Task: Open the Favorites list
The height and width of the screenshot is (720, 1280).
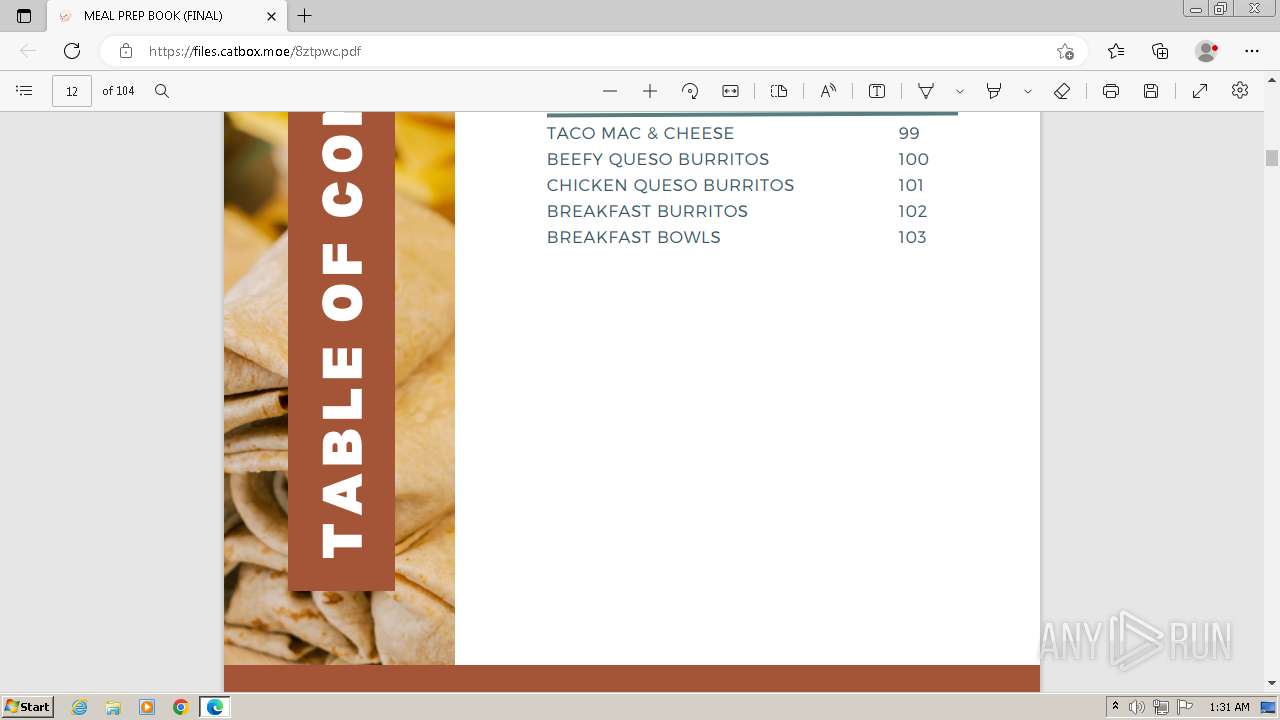Action: [x=1116, y=51]
